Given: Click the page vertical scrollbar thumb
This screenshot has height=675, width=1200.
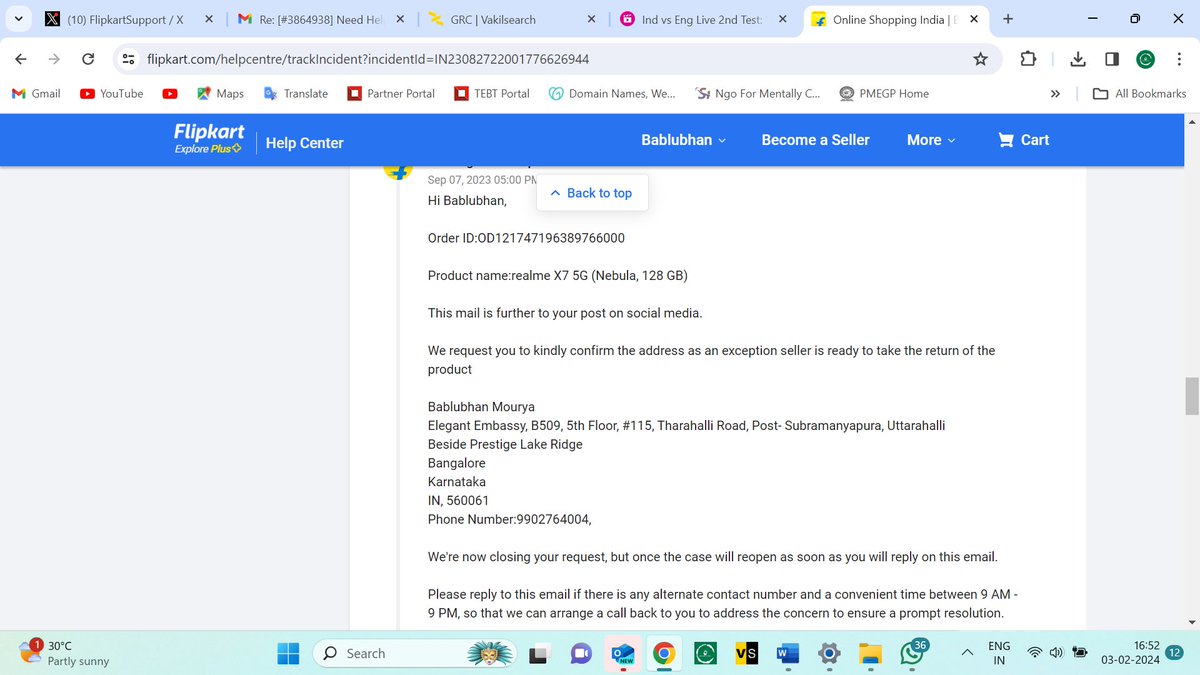Looking at the screenshot, I should 1191,396.
